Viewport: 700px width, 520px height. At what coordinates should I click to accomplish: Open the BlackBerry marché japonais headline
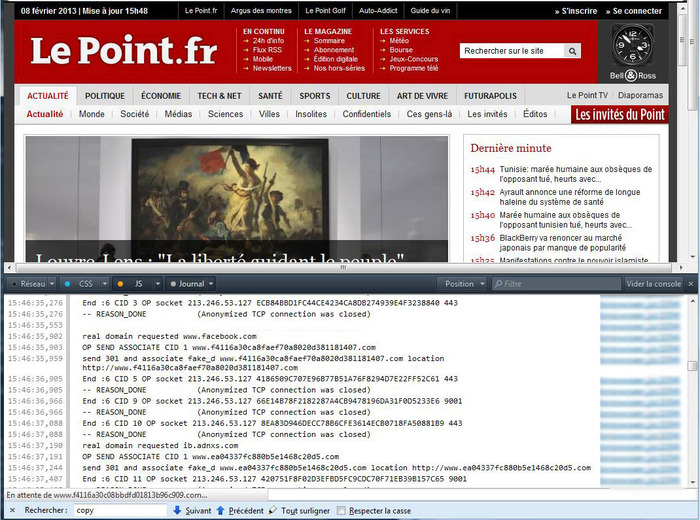pos(562,243)
